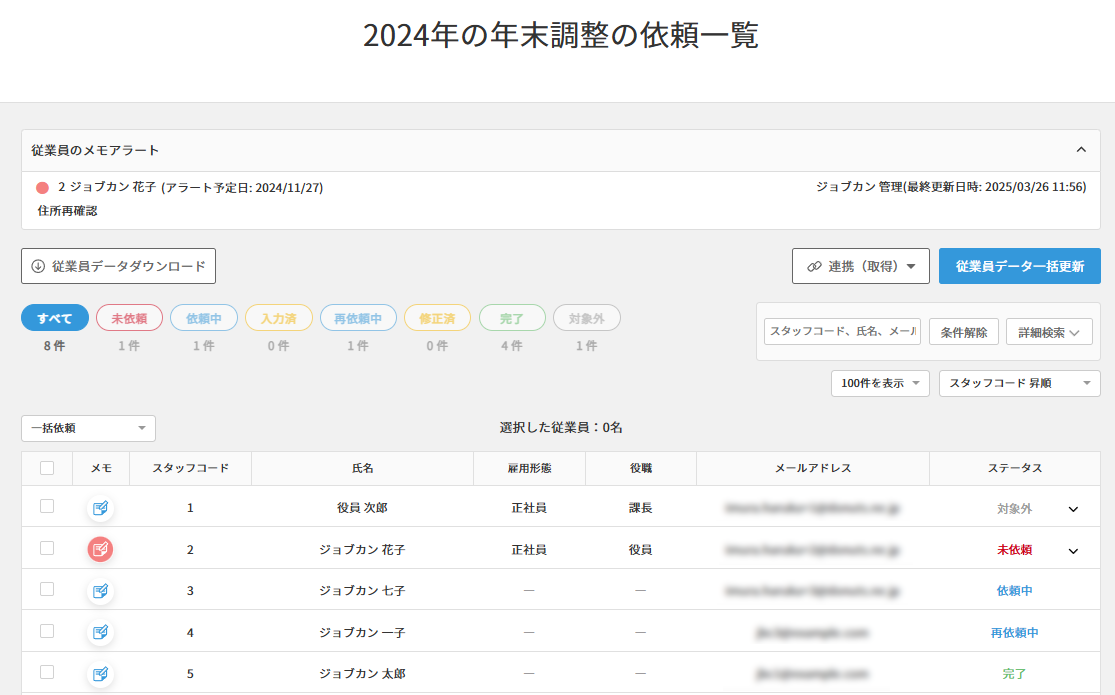Image resolution: width=1115 pixels, height=695 pixels.
Task: Click the 正社員 cell in 役員 次郎 row
Action: [x=529, y=508]
